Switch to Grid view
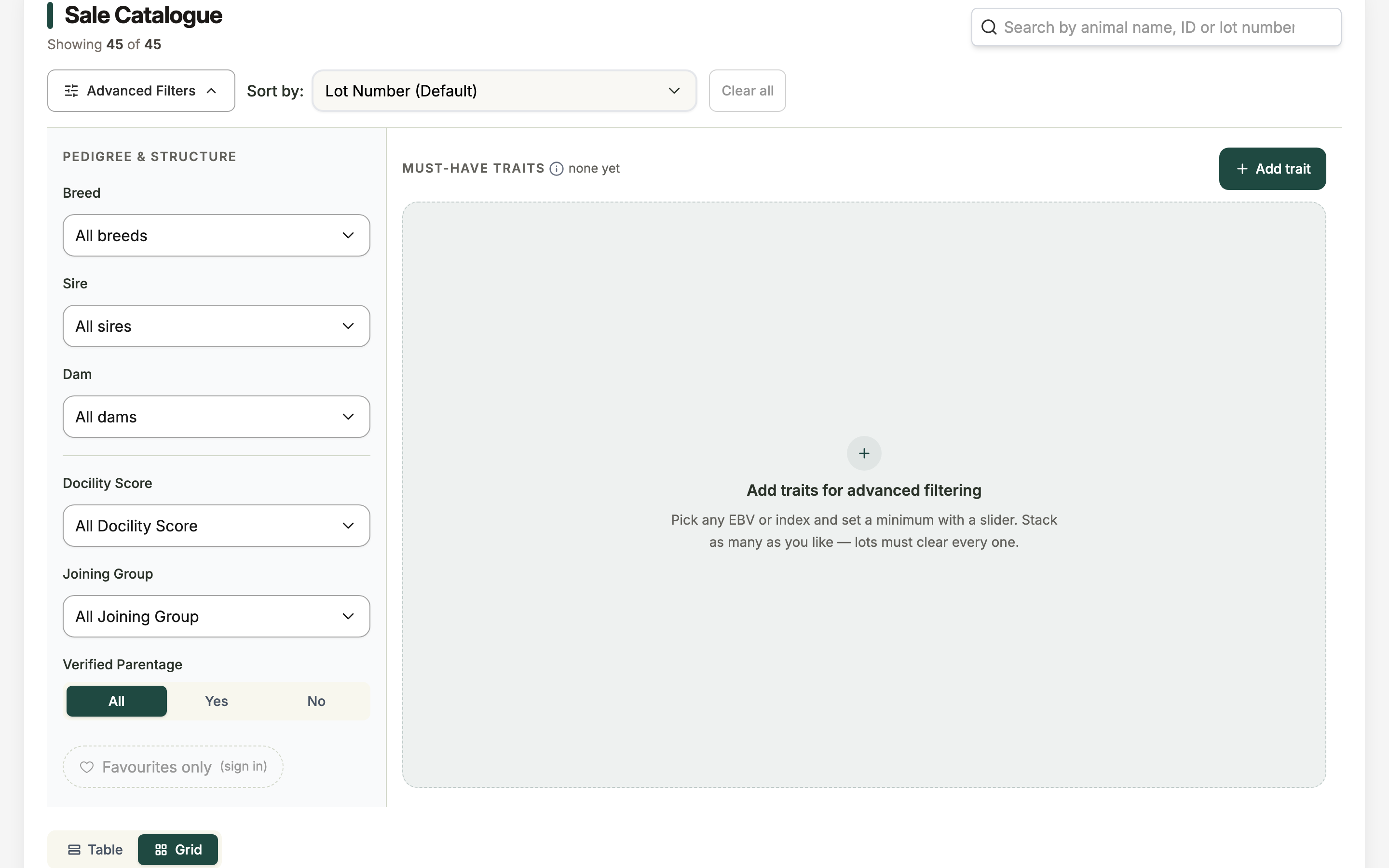The width and height of the screenshot is (1389, 868). [178, 850]
